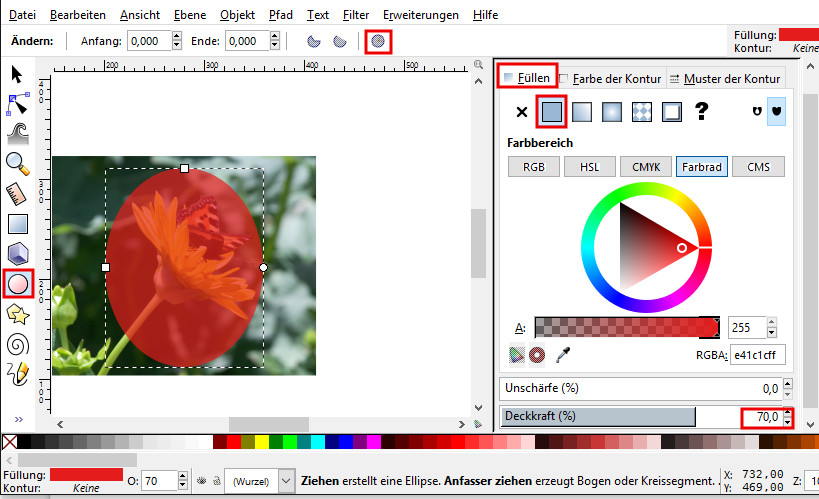The image size is (819, 499).
Task: Select the arrow selection tool
Action: (x=17, y=74)
